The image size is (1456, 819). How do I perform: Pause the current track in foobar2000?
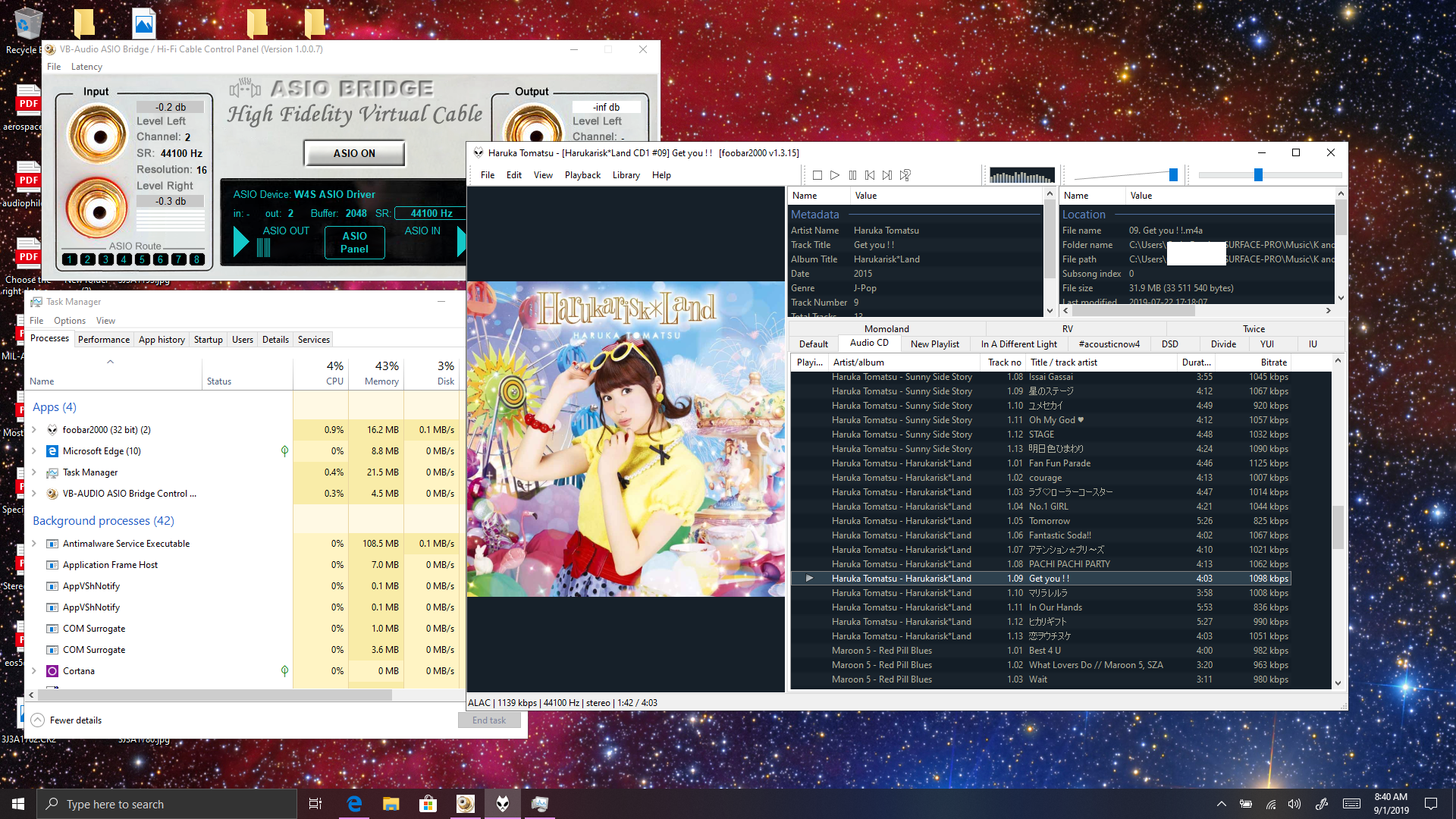click(x=852, y=175)
